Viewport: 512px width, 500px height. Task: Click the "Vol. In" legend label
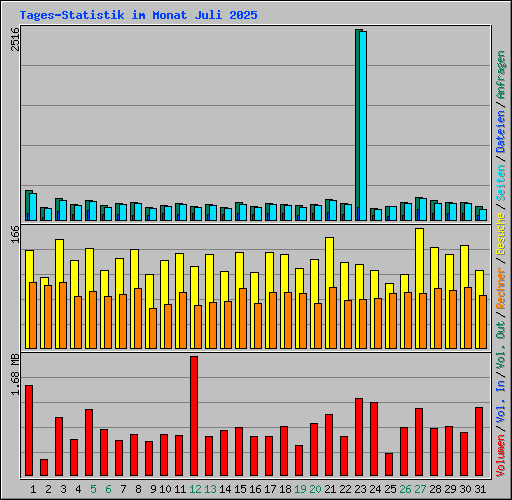point(501,403)
